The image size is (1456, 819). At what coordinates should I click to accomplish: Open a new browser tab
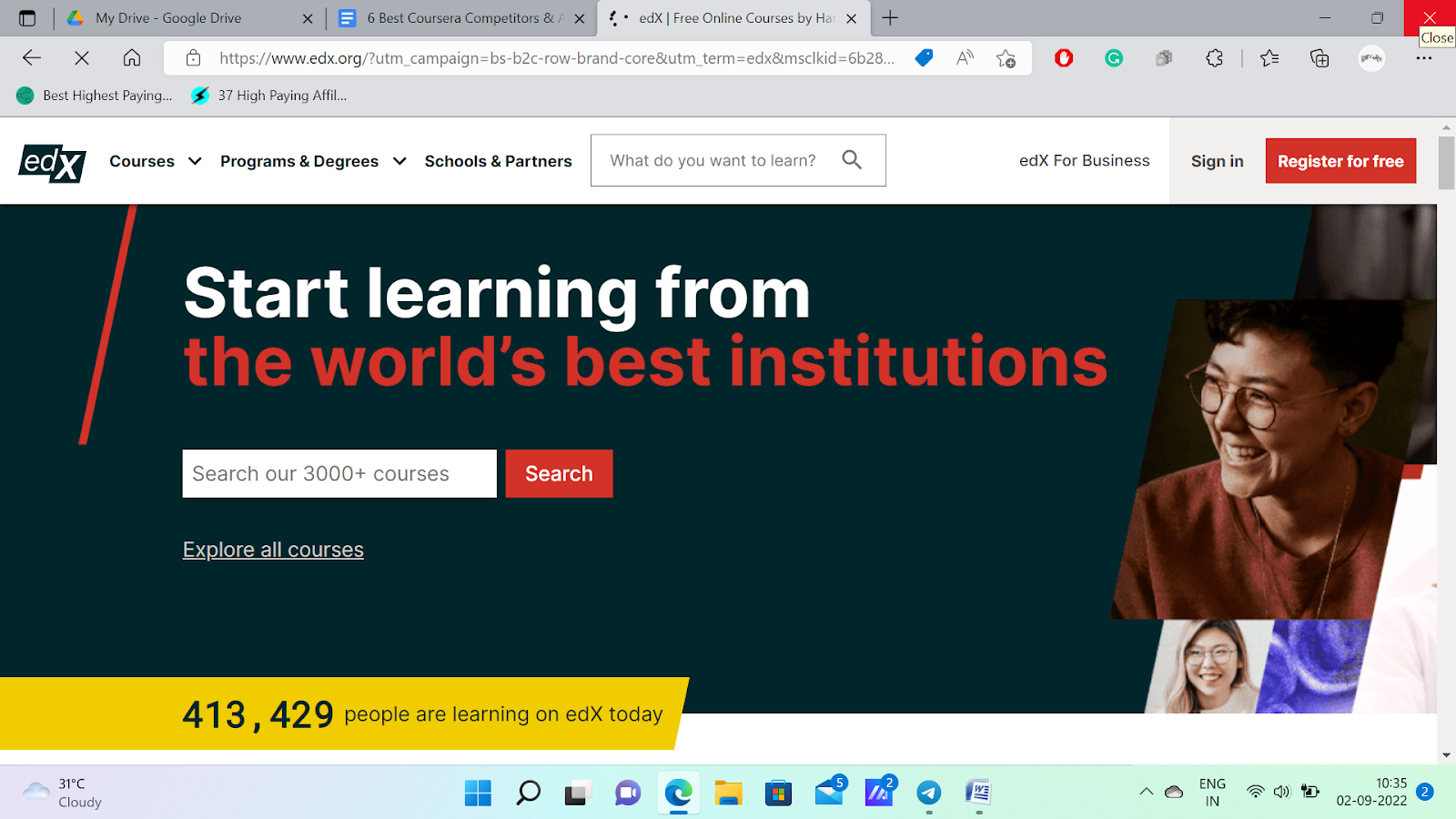coord(890,18)
